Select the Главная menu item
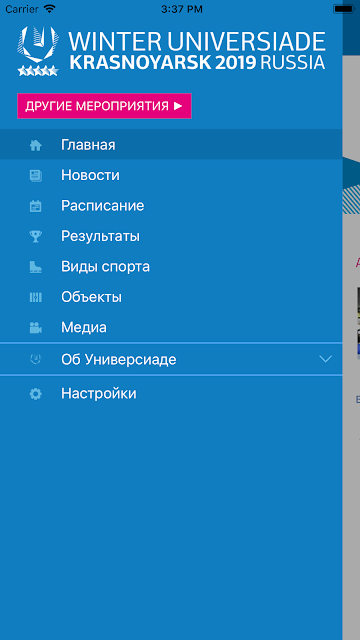 pyautogui.click(x=171, y=145)
